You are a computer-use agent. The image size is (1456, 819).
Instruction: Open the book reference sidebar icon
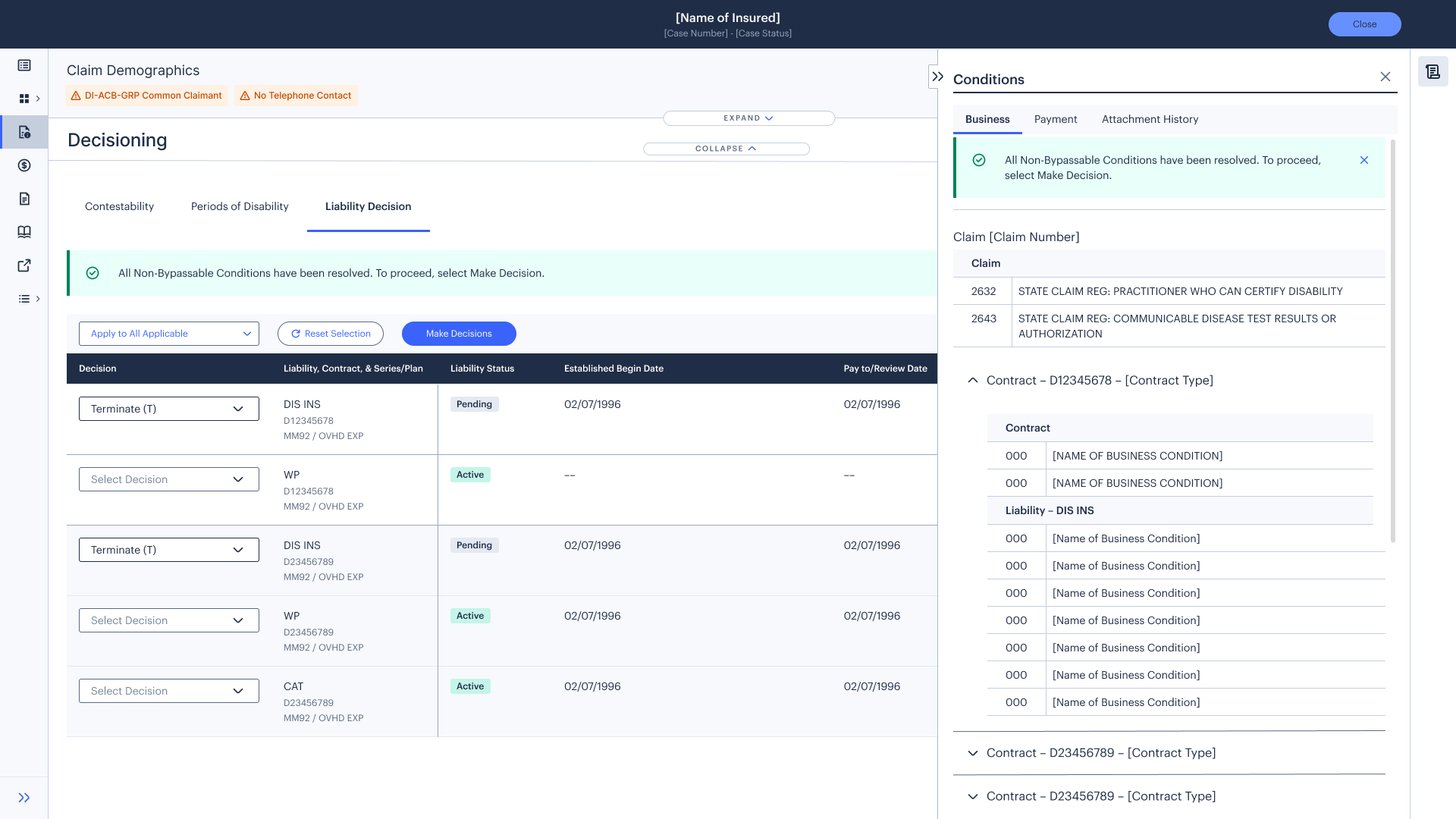[24, 232]
